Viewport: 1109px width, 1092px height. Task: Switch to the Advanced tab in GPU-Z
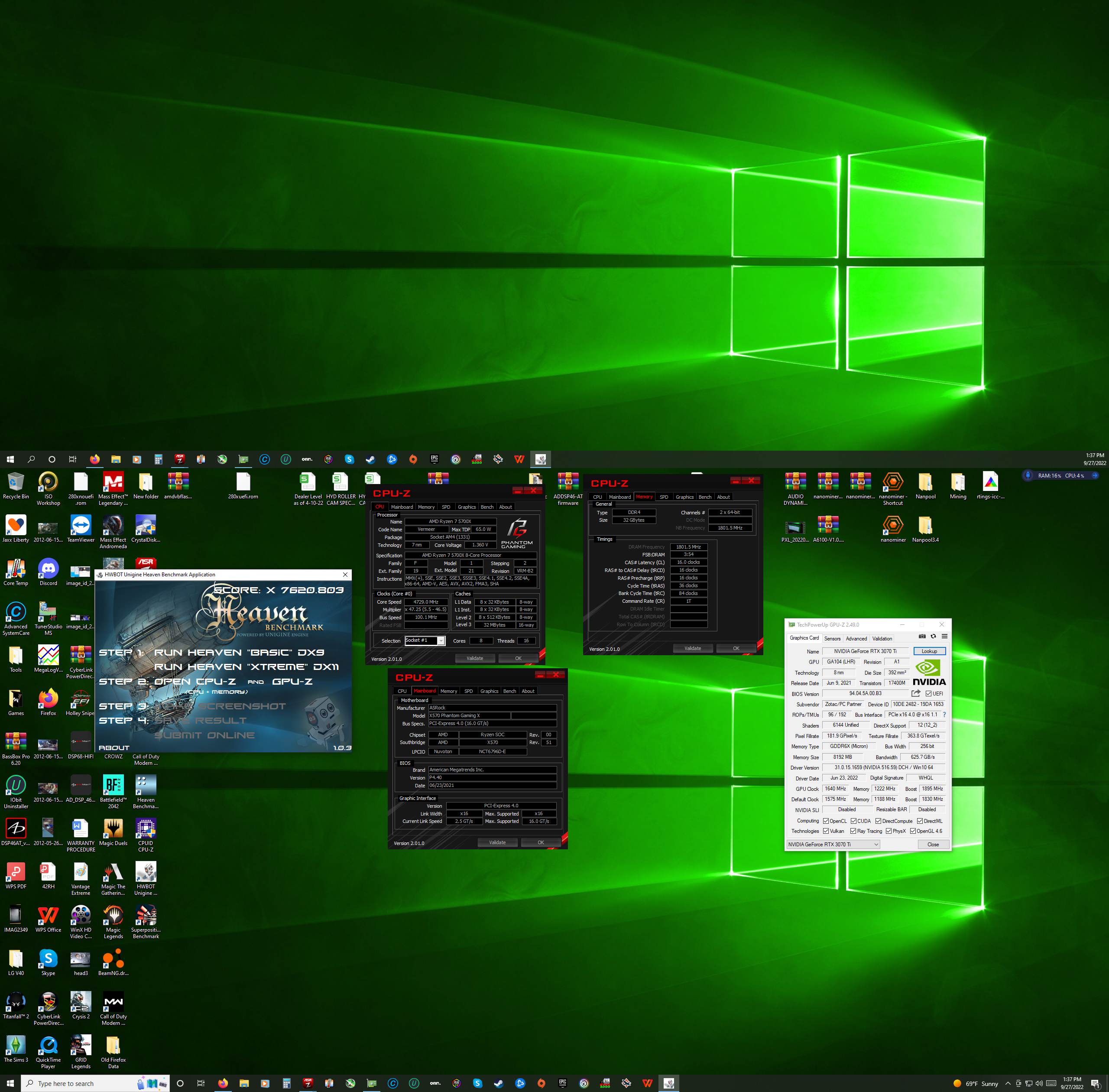pyautogui.click(x=856, y=638)
